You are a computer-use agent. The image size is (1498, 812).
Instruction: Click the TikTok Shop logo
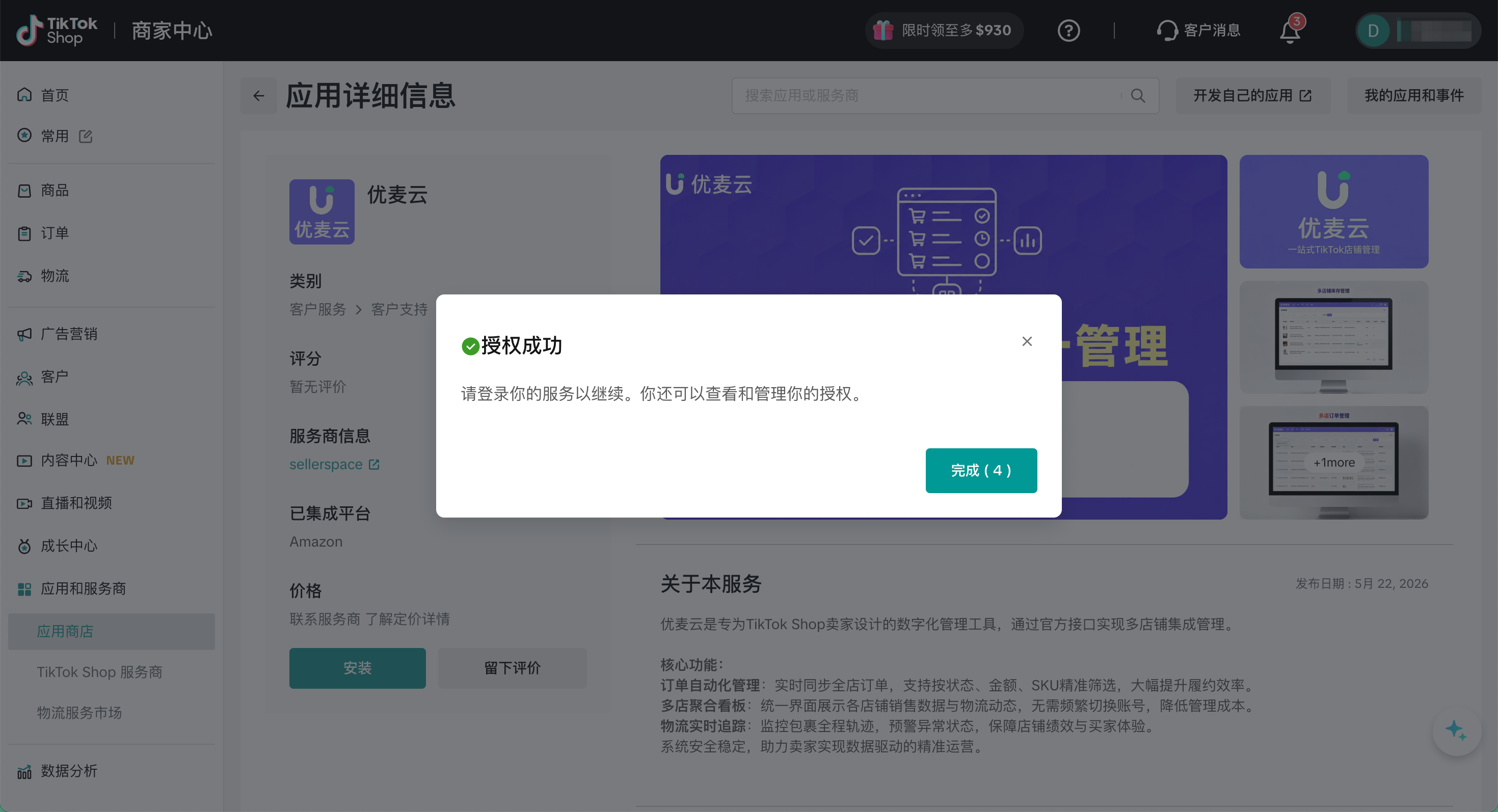tap(57, 30)
